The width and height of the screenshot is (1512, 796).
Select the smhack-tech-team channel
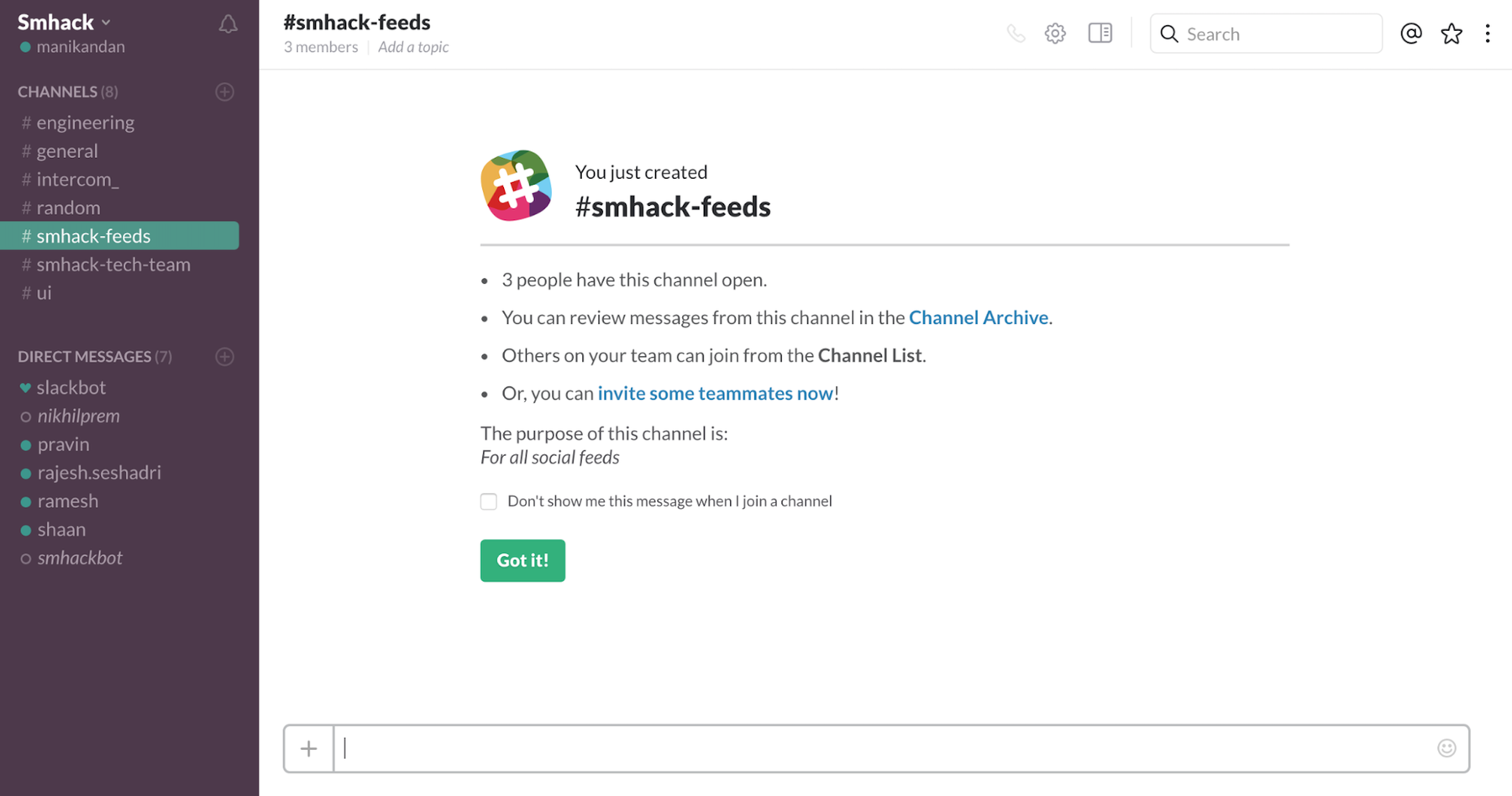pos(113,264)
